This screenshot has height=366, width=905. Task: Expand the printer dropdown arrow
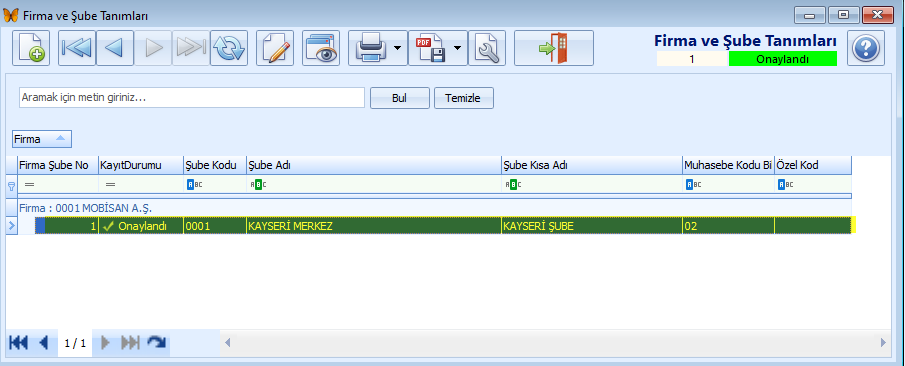coord(398,48)
